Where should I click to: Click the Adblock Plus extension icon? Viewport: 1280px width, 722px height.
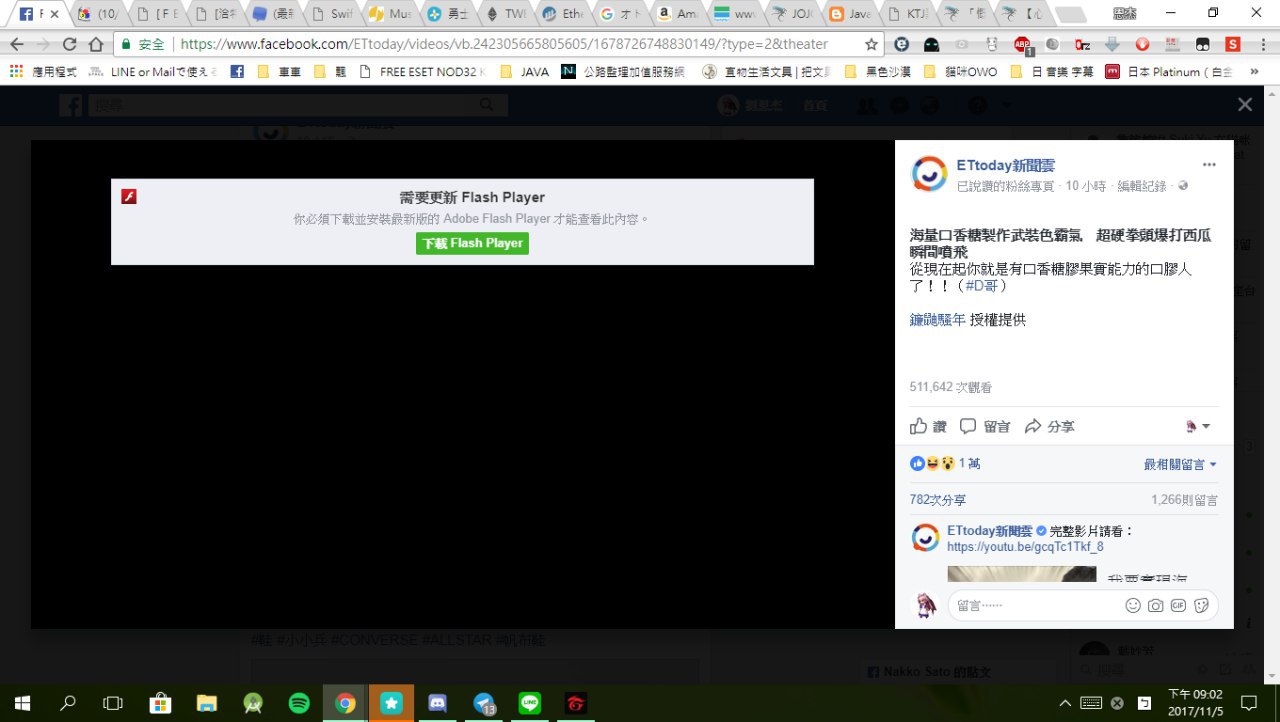(x=1022, y=45)
